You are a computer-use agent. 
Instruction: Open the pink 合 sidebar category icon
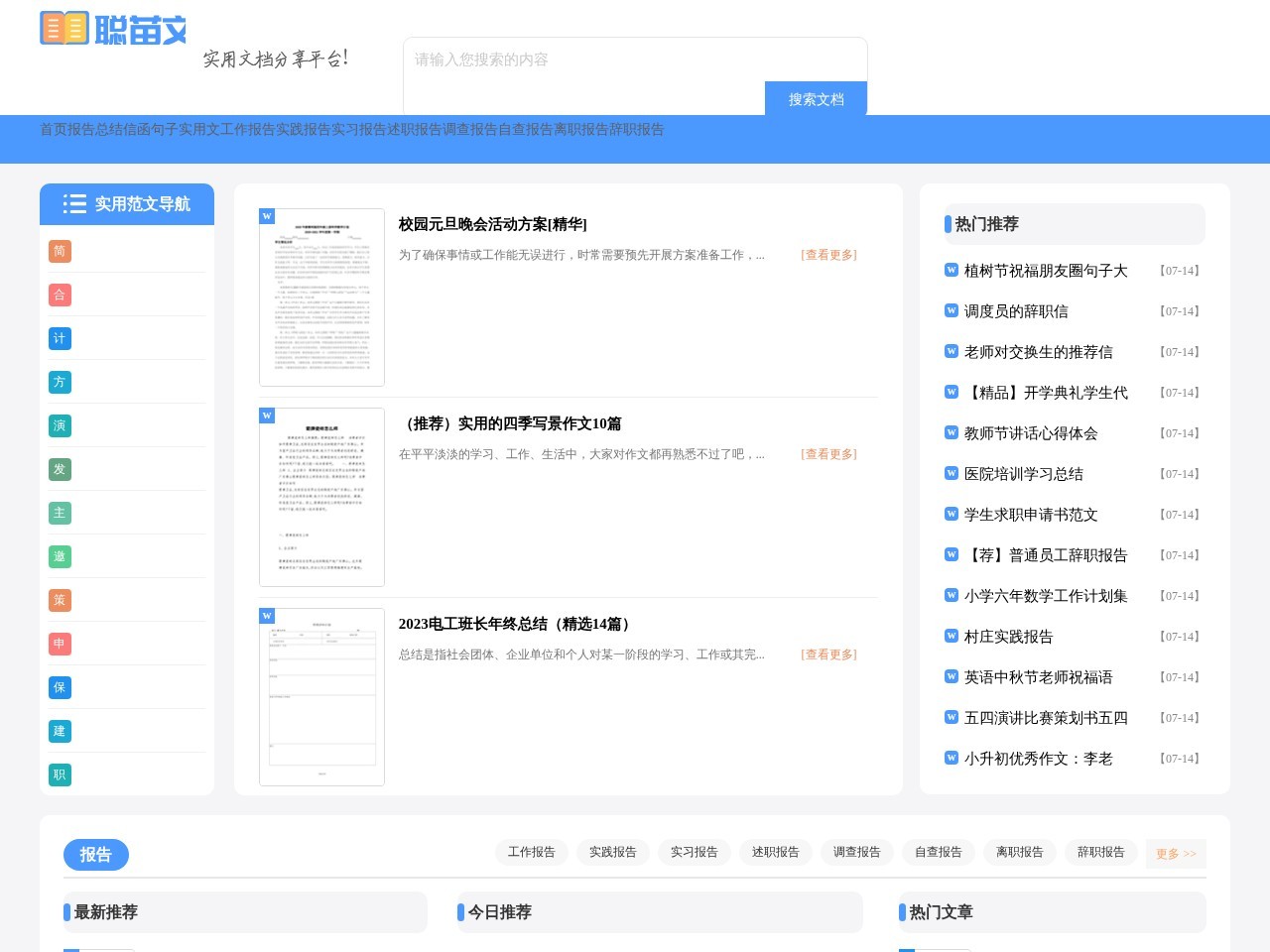coord(60,295)
